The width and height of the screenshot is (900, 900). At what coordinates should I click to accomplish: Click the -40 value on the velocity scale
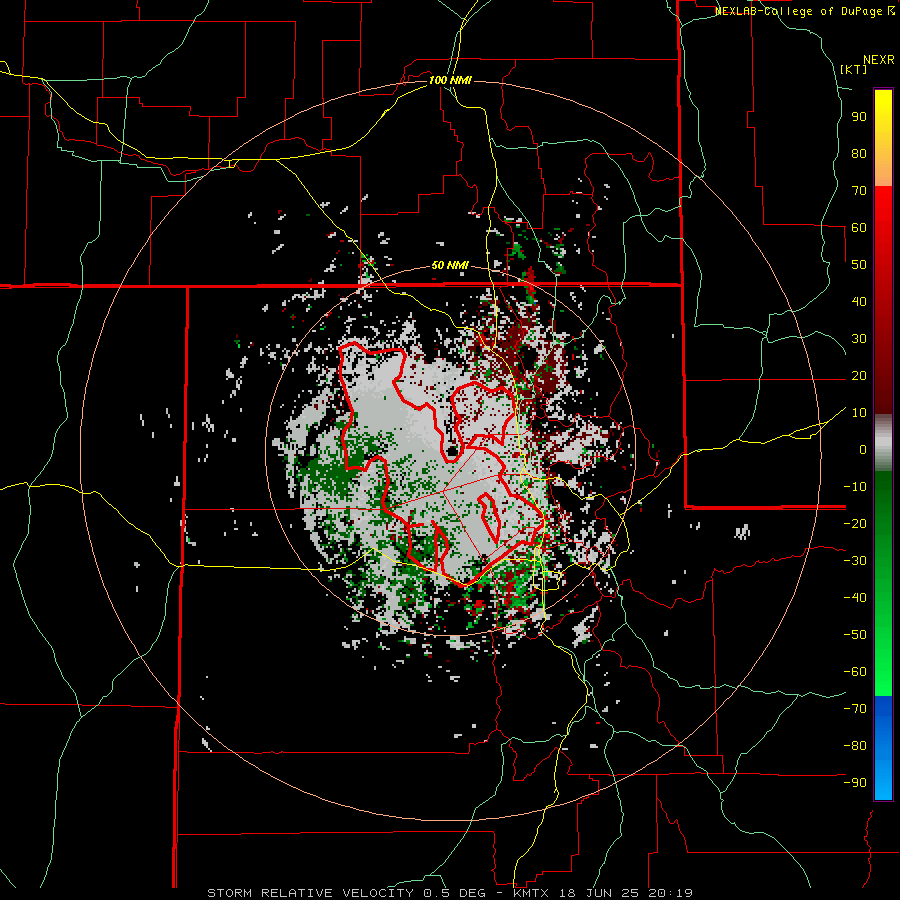pyautogui.click(x=855, y=598)
